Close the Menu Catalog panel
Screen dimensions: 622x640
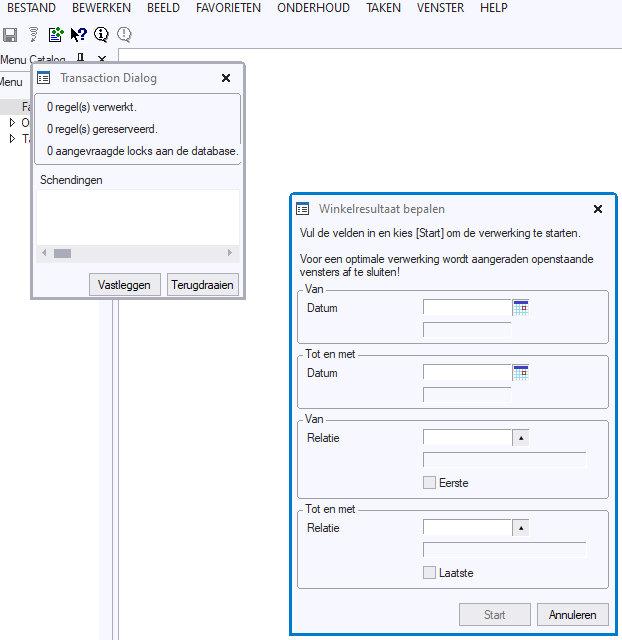(x=102, y=59)
